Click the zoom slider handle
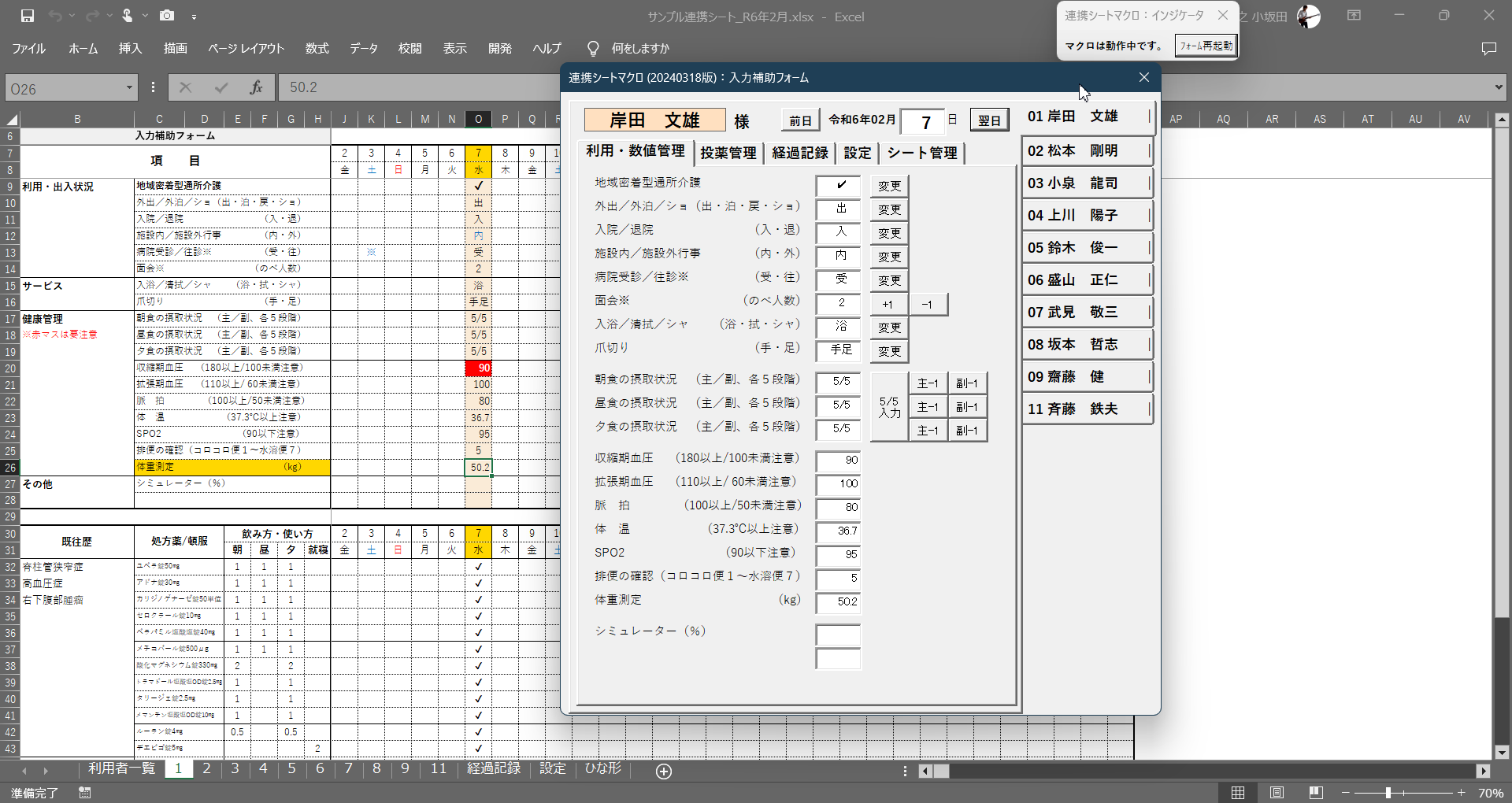Image resolution: width=1512 pixels, height=803 pixels. [1388, 793]
